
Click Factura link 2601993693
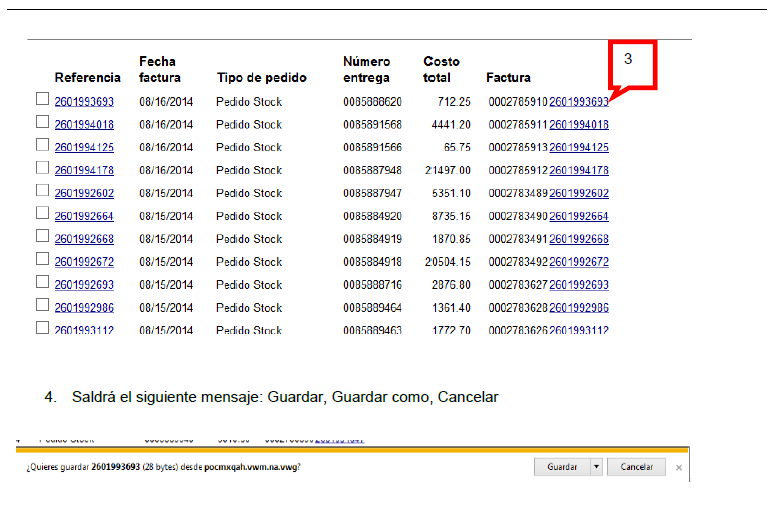(579, 102)
